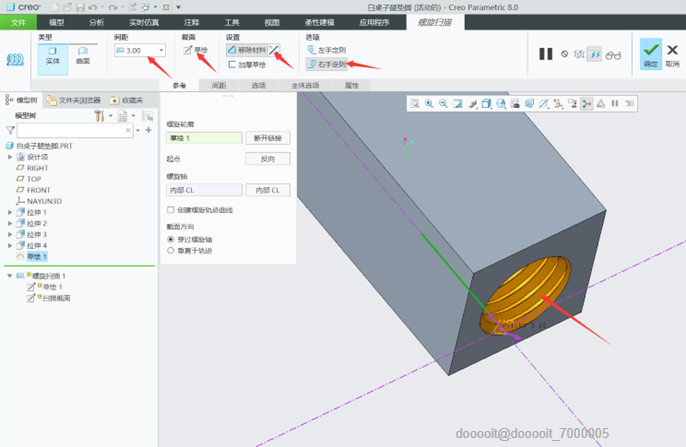Switch to the 分析 ribbon tab
Viewport: 686px width, 447px height.
coord(97,22)
